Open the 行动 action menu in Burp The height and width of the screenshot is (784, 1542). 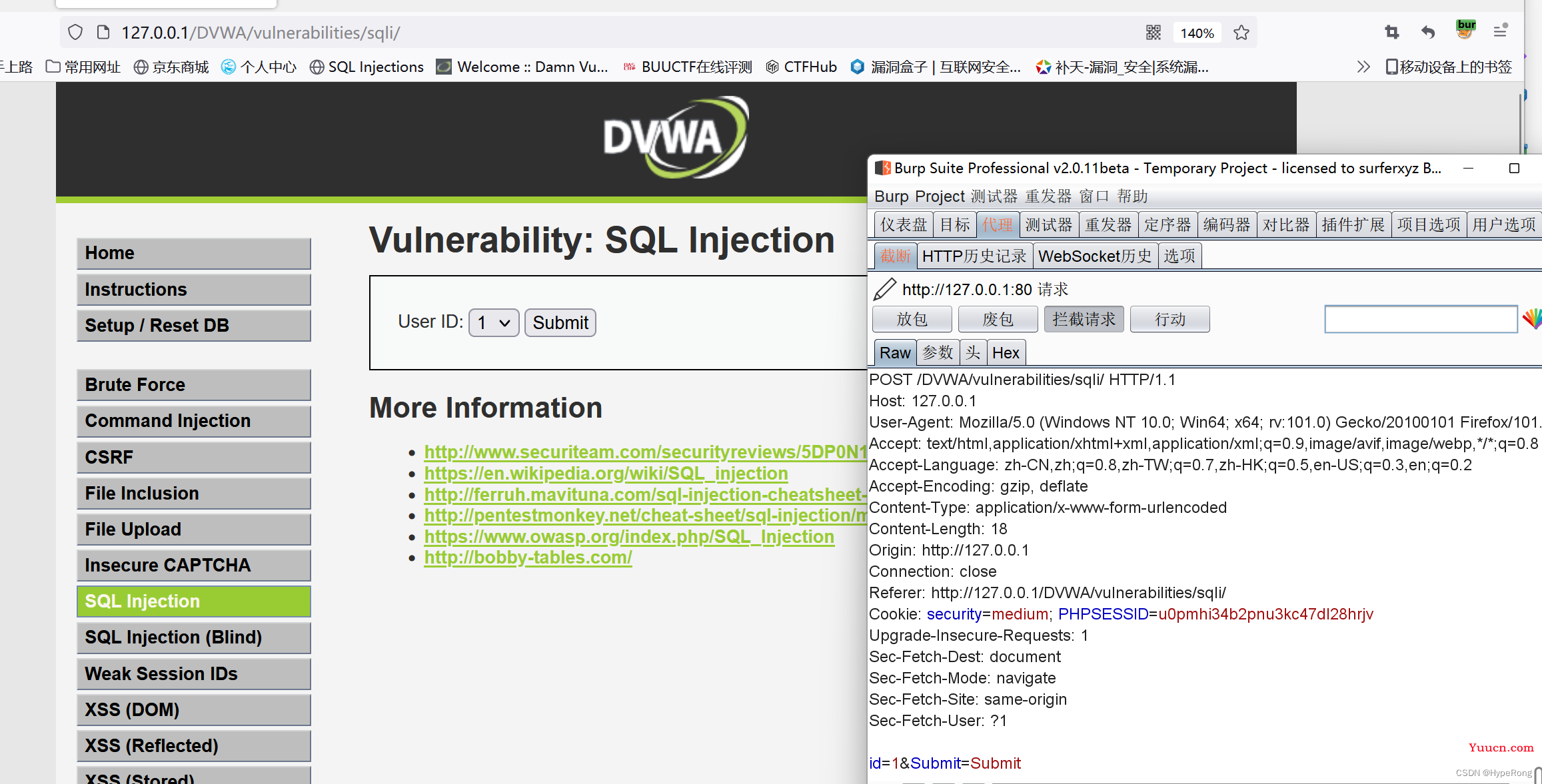[x=1170, y=319]
